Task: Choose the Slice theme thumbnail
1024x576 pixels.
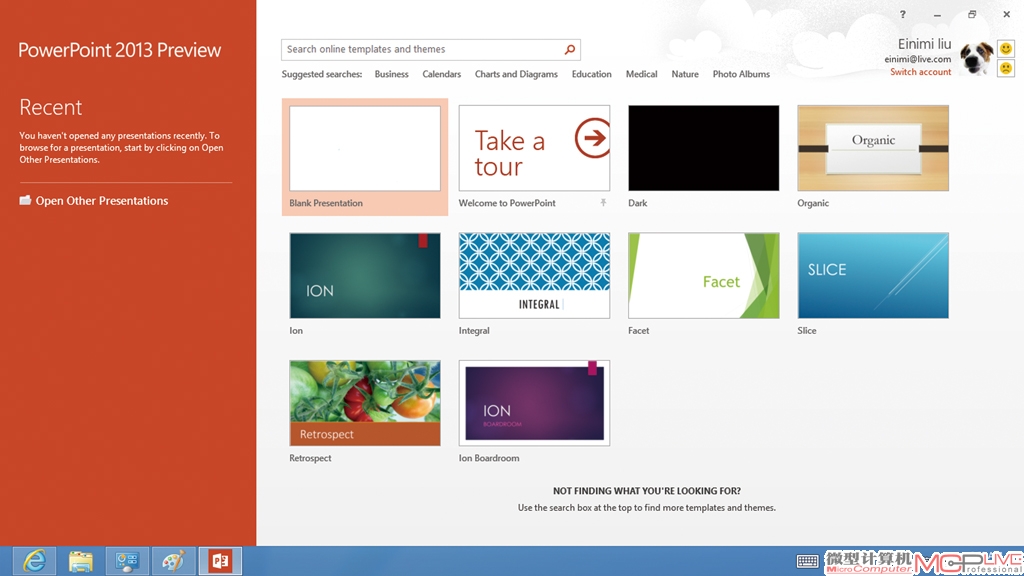Action: click(873, 276)
